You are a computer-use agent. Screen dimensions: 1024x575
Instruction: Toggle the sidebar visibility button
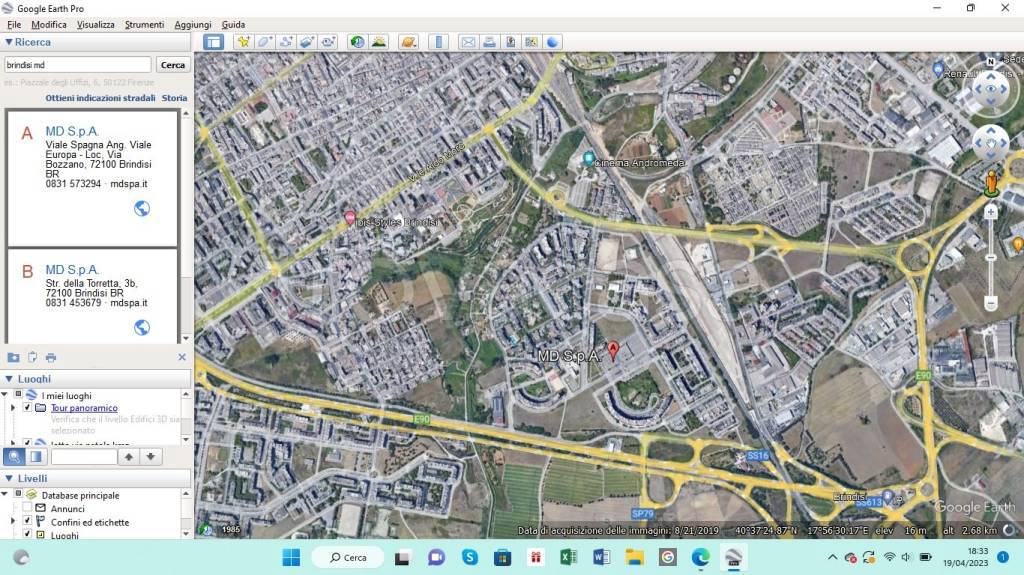click(x=214, y=42)
